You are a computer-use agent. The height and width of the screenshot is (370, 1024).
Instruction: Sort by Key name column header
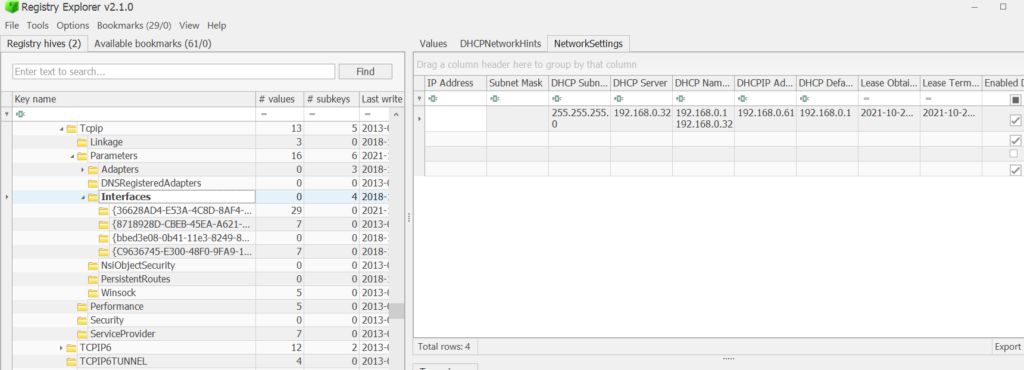133,99
